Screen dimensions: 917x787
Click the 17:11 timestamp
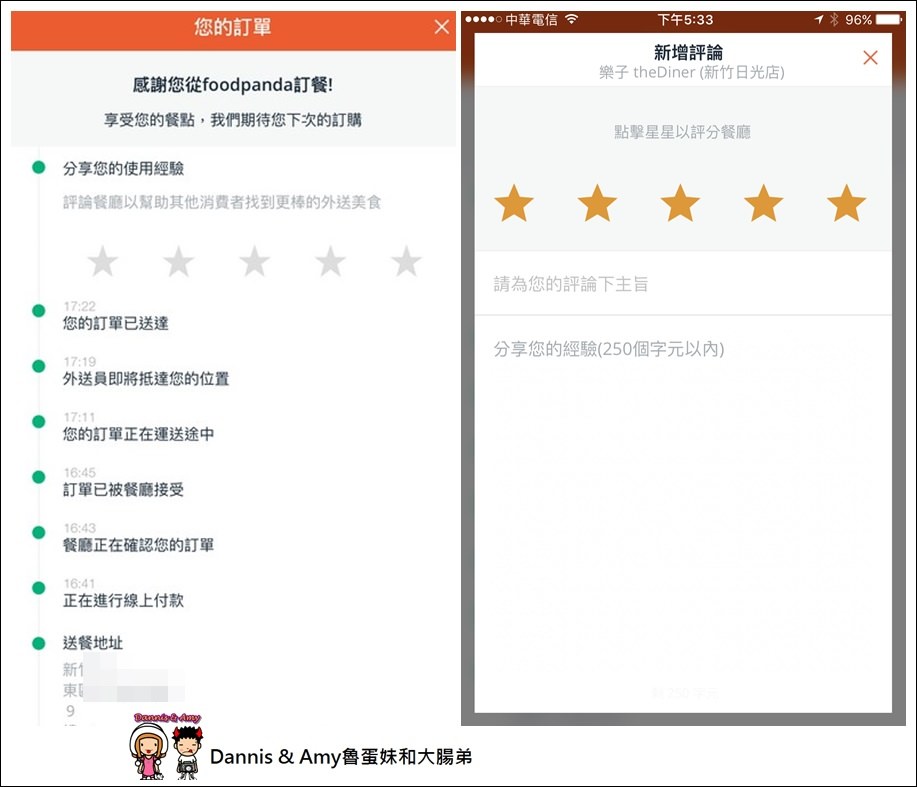(80, 417)
